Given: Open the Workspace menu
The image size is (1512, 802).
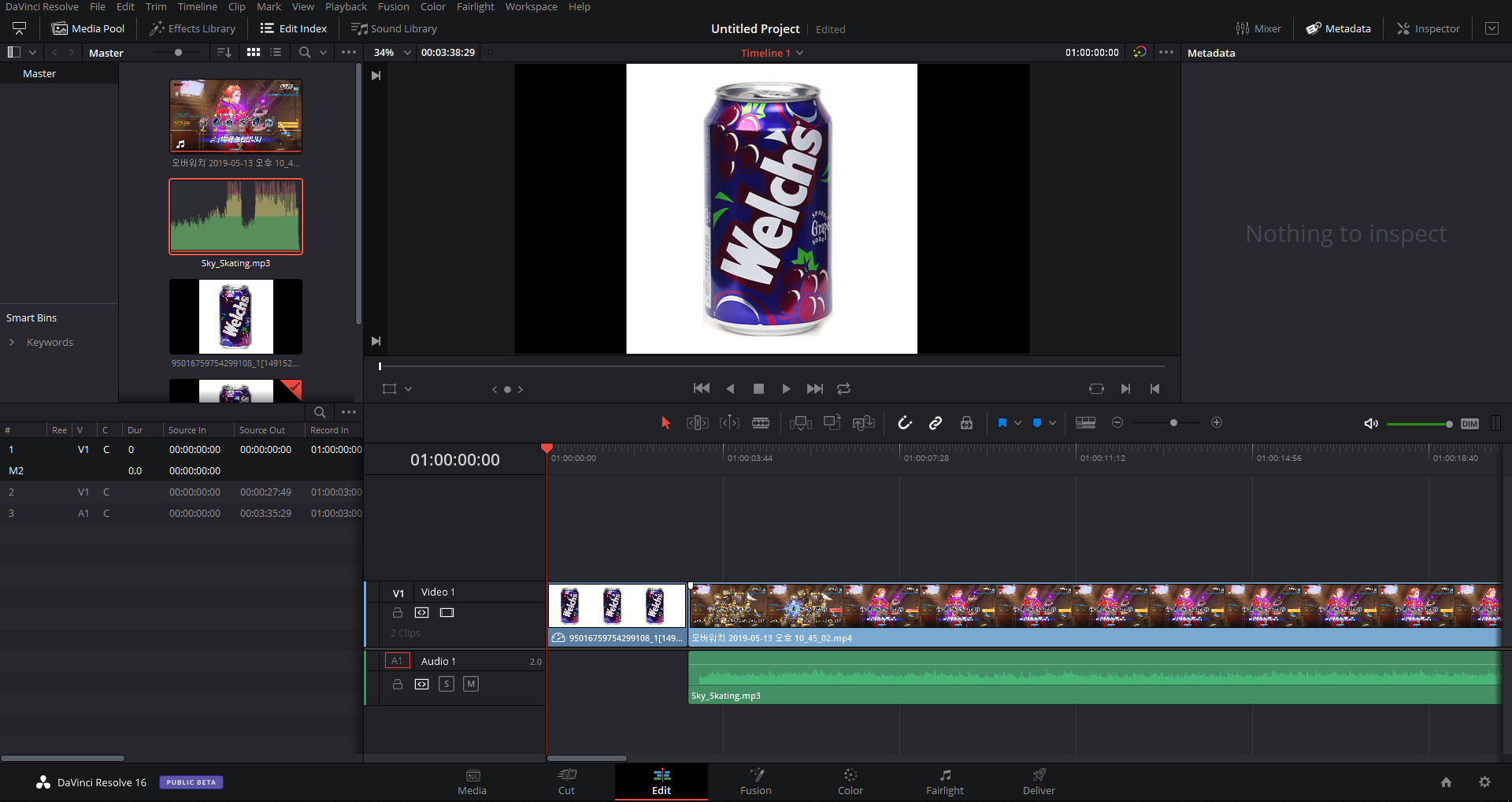Looking at the screenshot, I should 531,6.
